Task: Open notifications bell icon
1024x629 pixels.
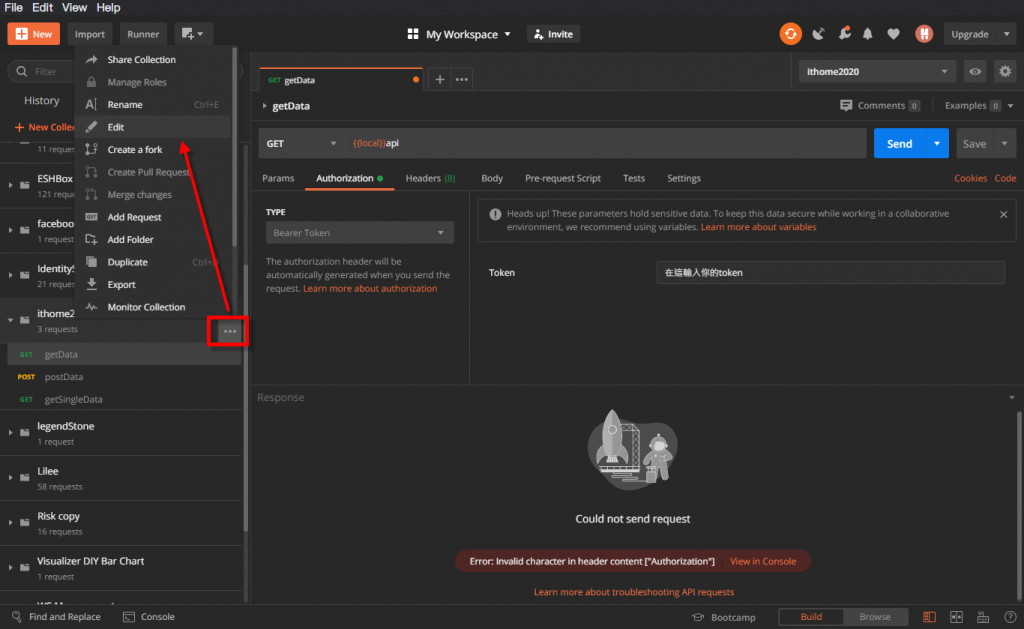Action: [x=868, y=34]
